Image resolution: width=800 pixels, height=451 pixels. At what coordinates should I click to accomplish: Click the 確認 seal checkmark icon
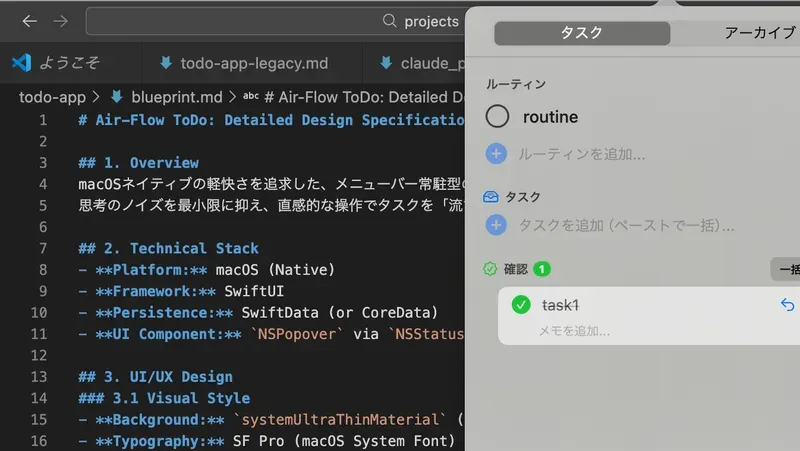point(490,269)
